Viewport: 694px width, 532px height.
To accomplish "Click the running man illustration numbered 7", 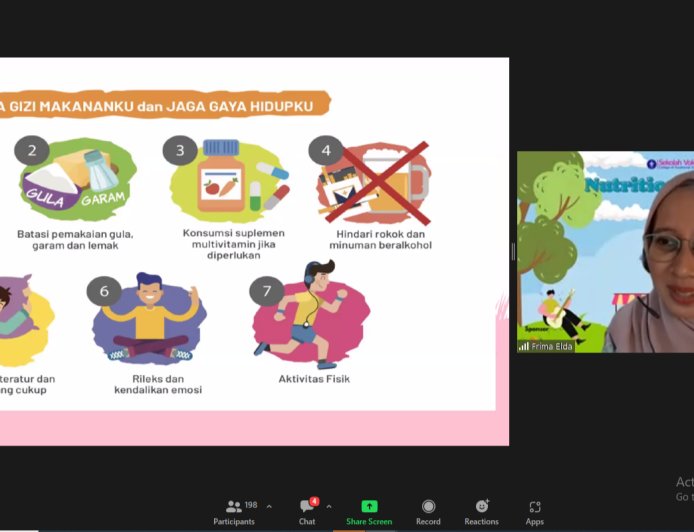I will click(x=310, y=315).
